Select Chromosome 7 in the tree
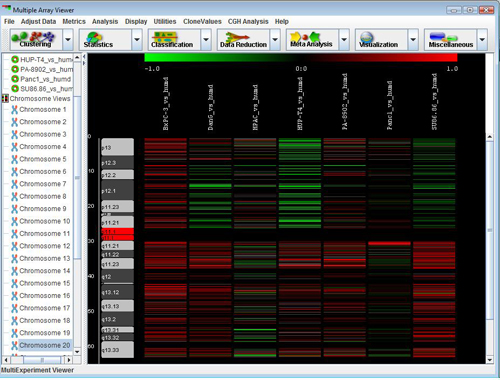500x380 pixels. [x=43, y=184]
